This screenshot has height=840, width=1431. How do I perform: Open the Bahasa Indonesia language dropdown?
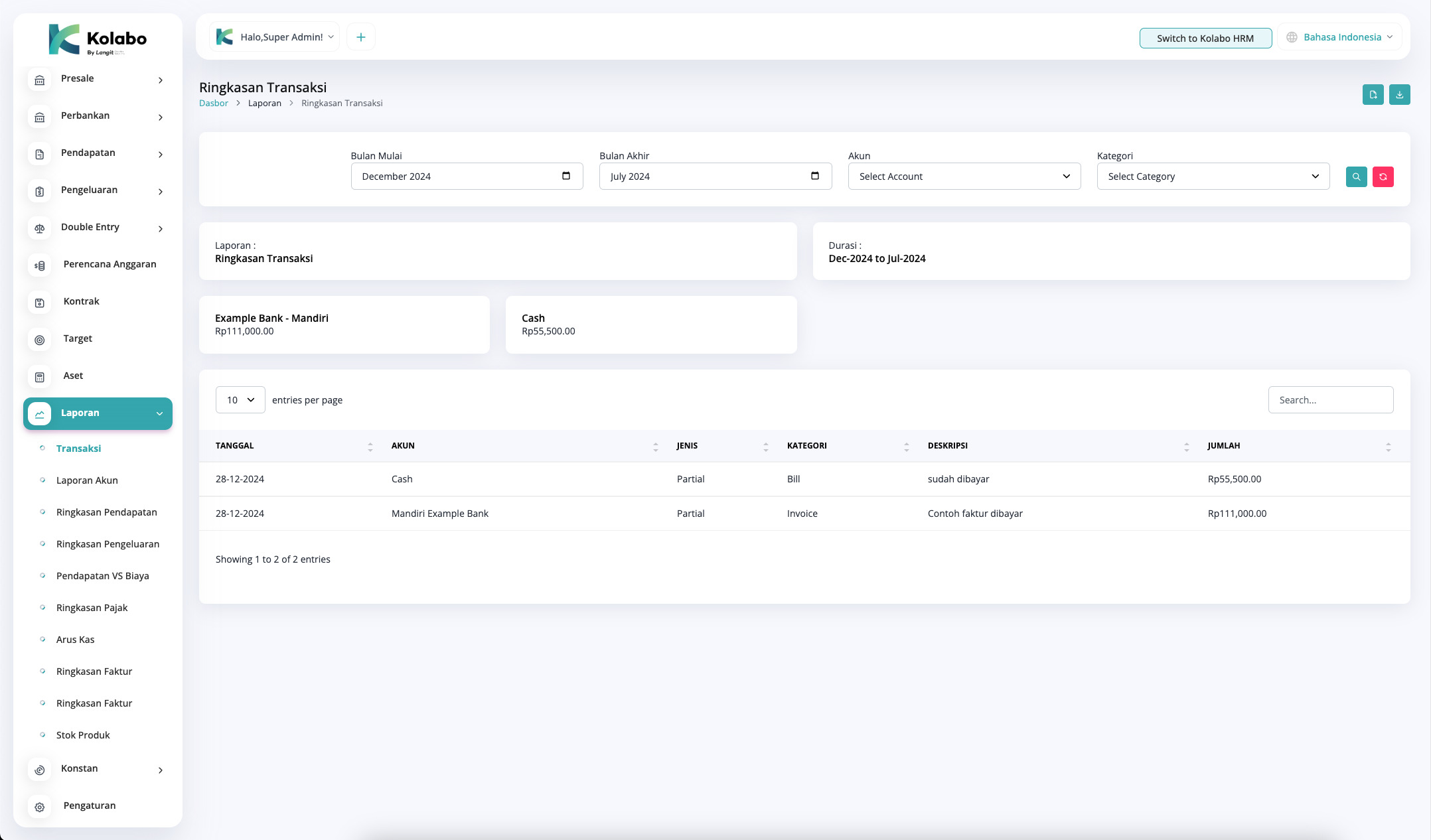point(1340,37)
